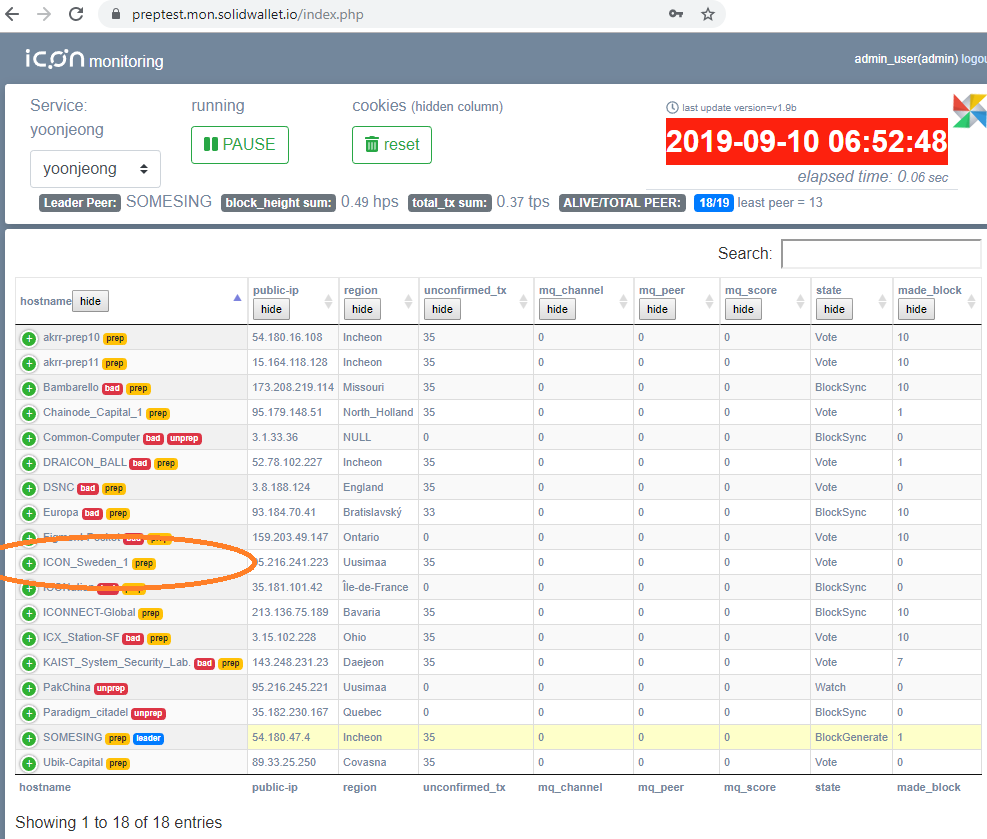Sort table by made_block arrows

point(971,301)
